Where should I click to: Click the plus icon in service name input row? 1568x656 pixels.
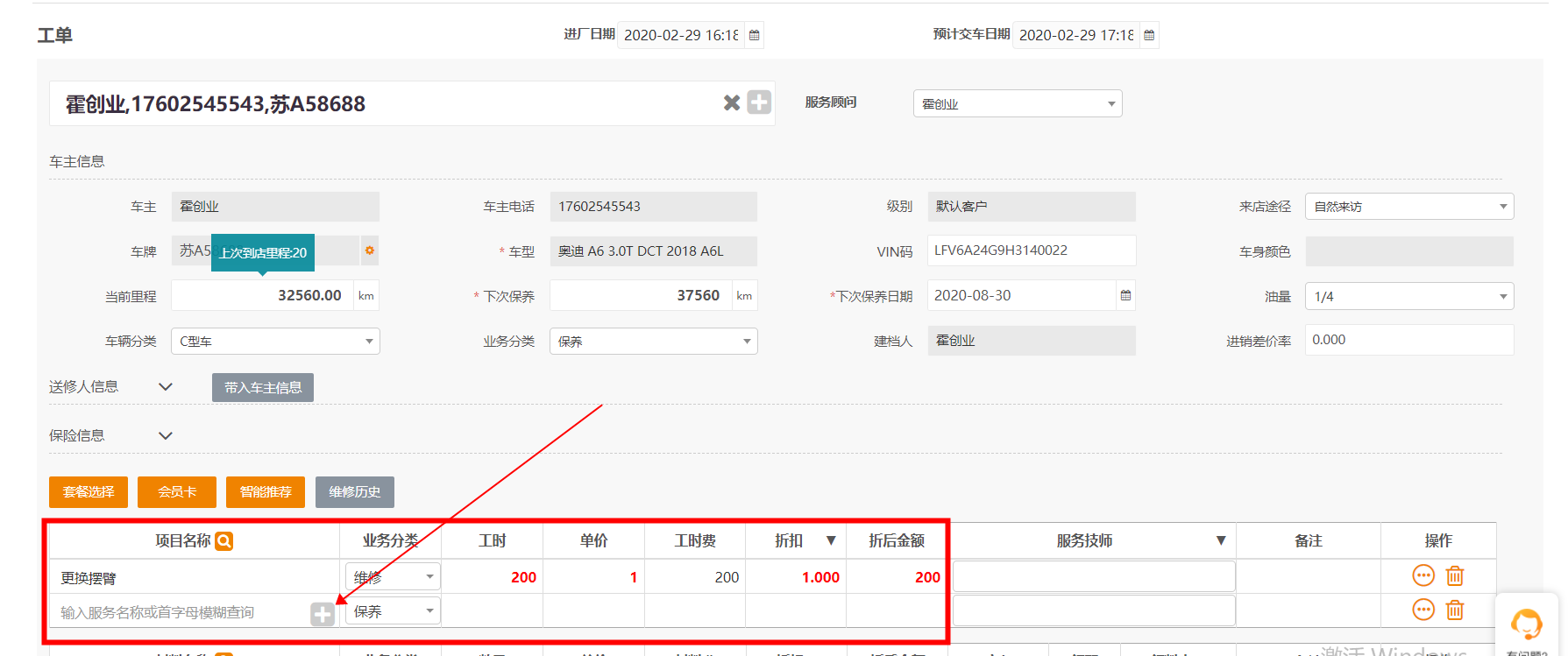point(323,614)
